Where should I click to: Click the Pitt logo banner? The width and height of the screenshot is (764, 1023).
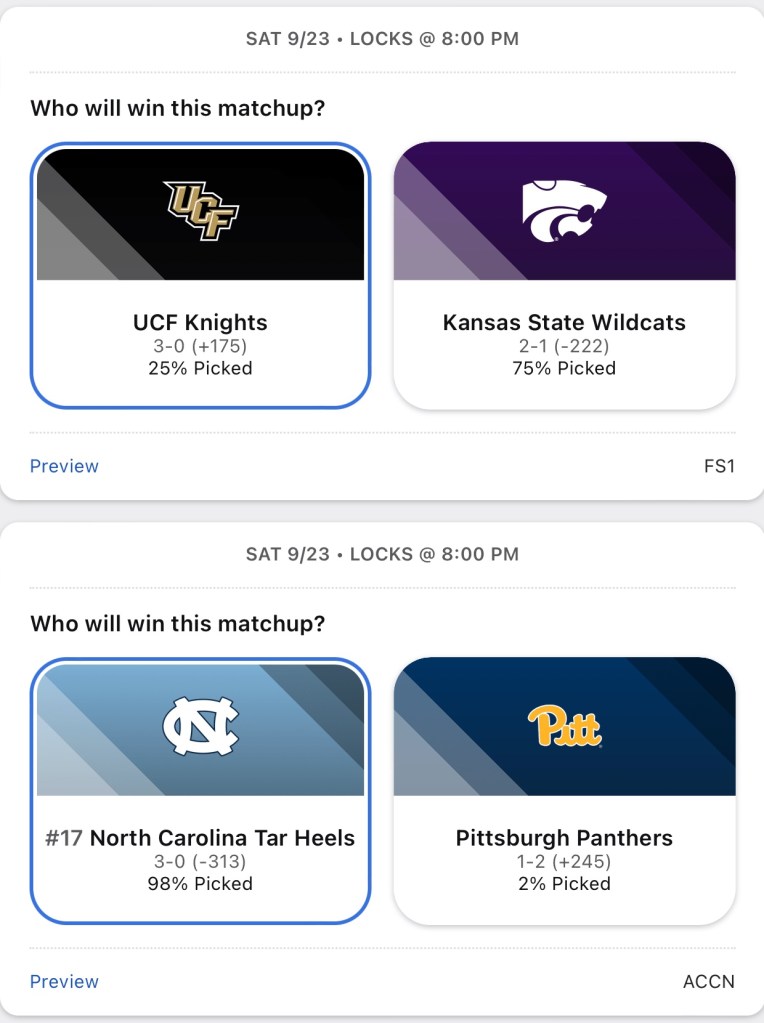coord(564,727)
